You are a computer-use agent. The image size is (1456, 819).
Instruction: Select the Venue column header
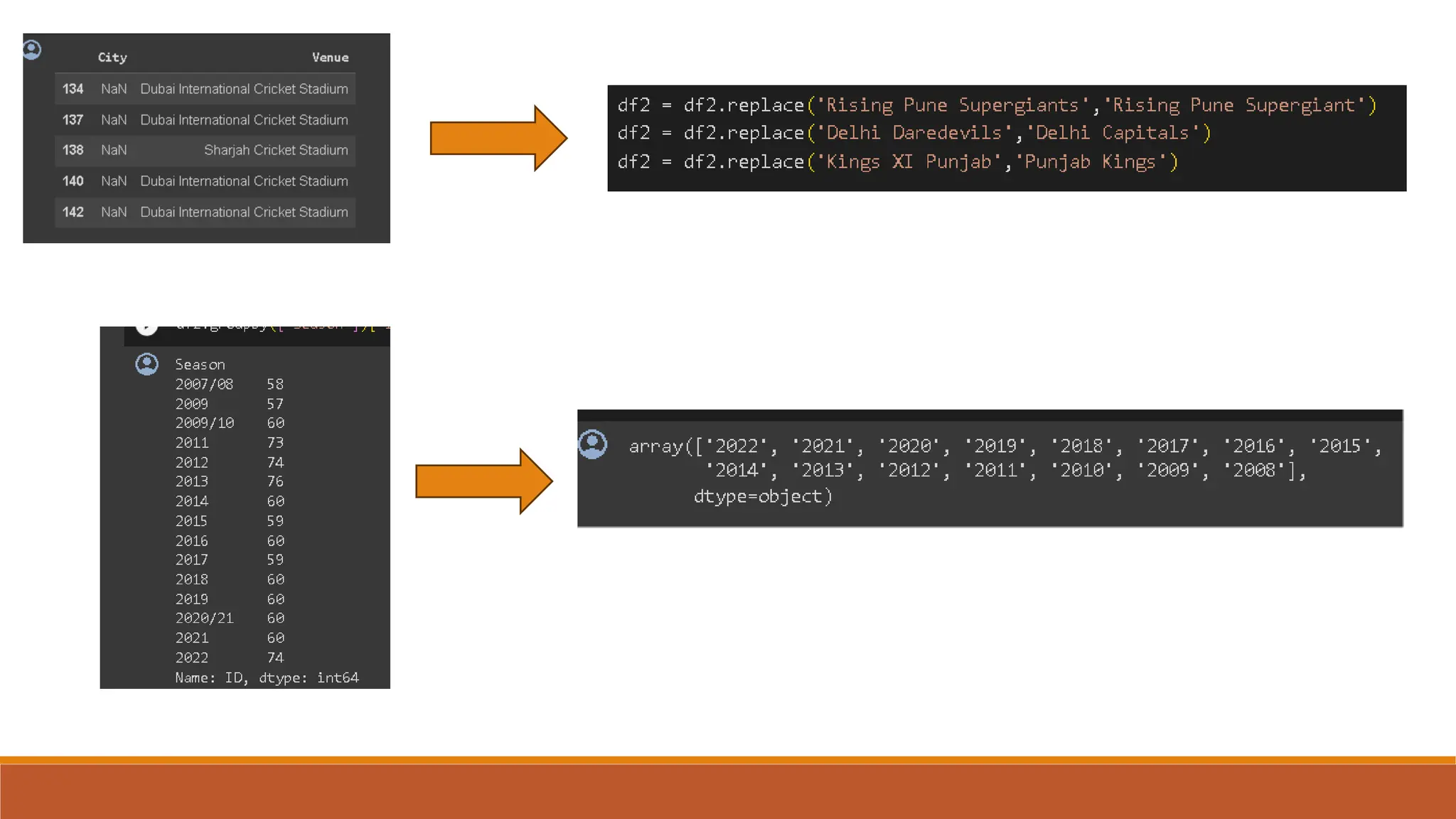[x=330, y=58]
